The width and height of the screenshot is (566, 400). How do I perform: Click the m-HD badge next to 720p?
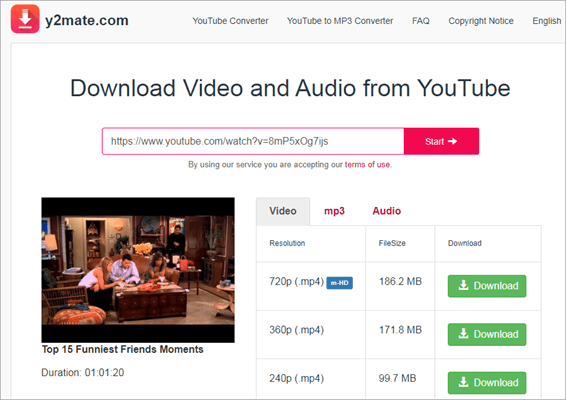click(x=340, y=283)
